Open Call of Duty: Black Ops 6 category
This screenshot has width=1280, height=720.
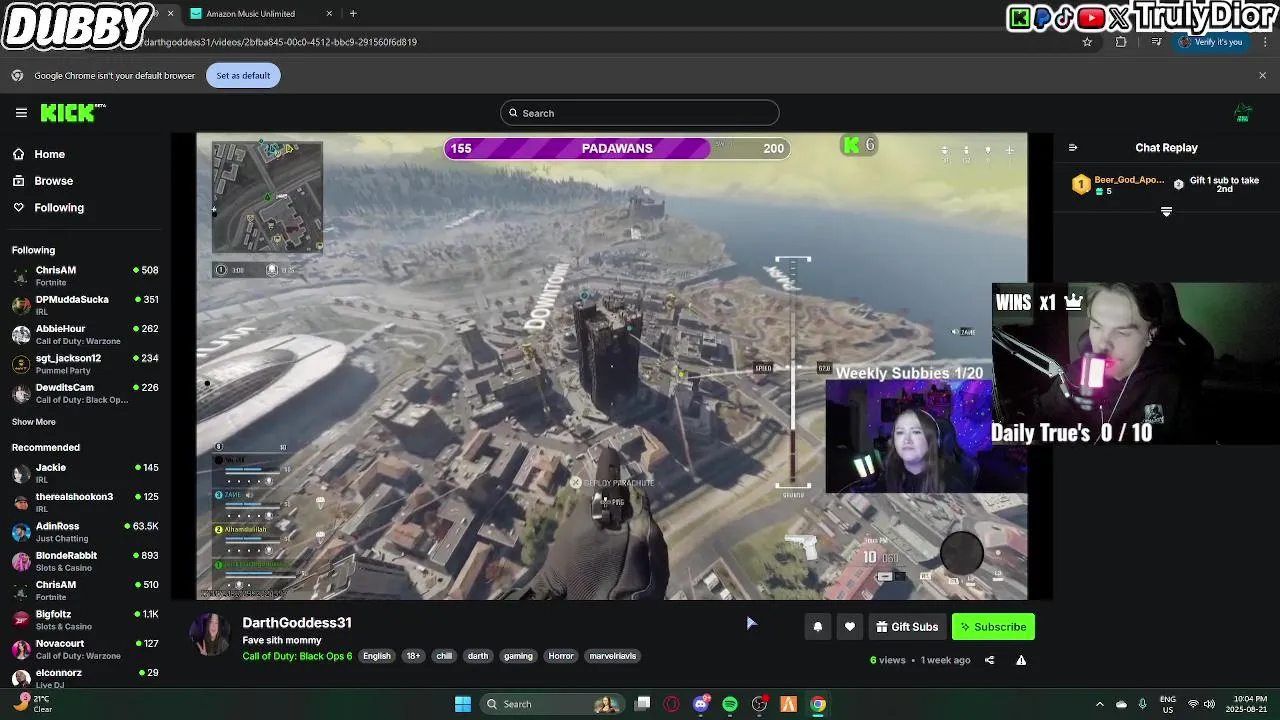pyautogui.click(x=297, y=656)
